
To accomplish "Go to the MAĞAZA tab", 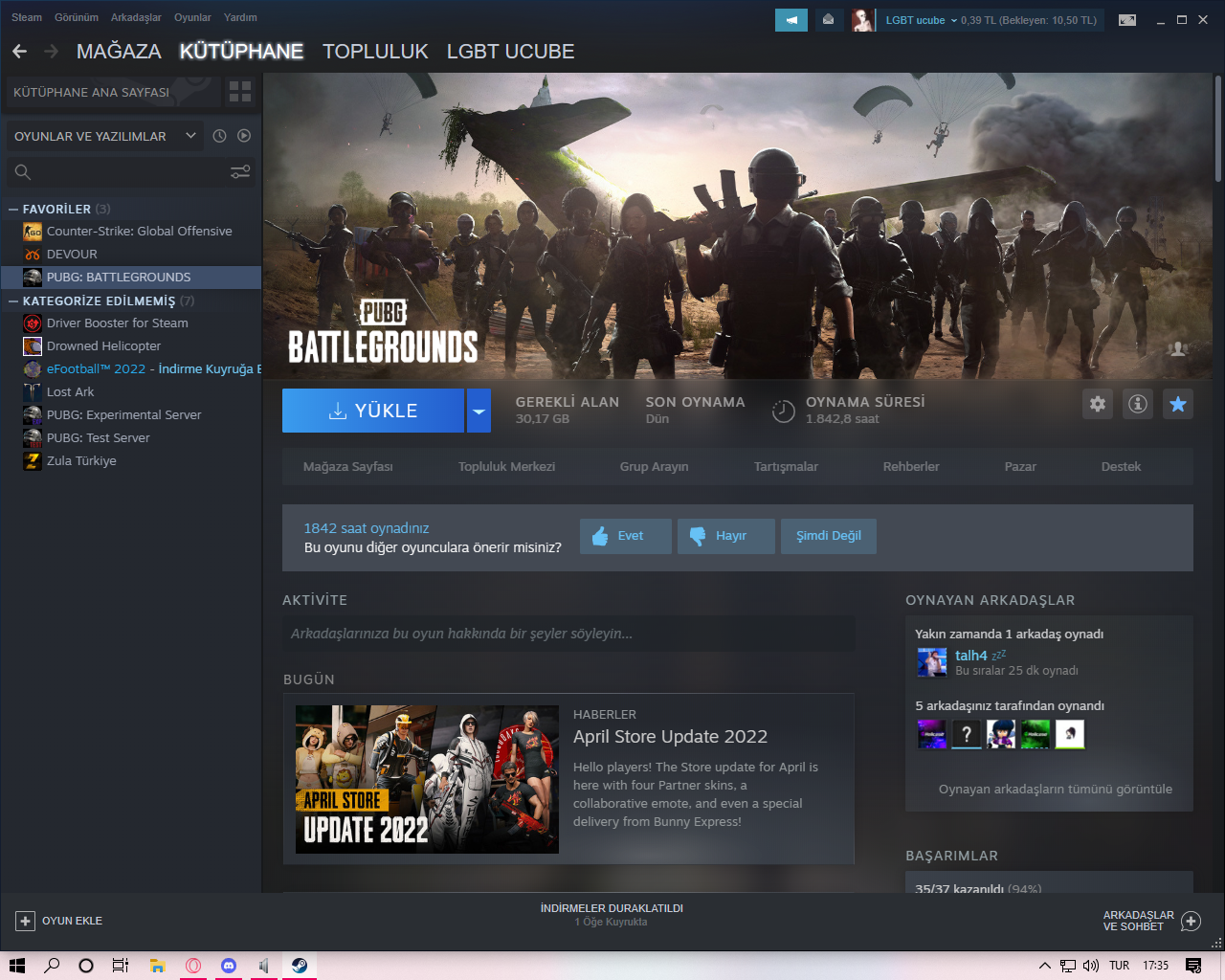I will point(119,52).
